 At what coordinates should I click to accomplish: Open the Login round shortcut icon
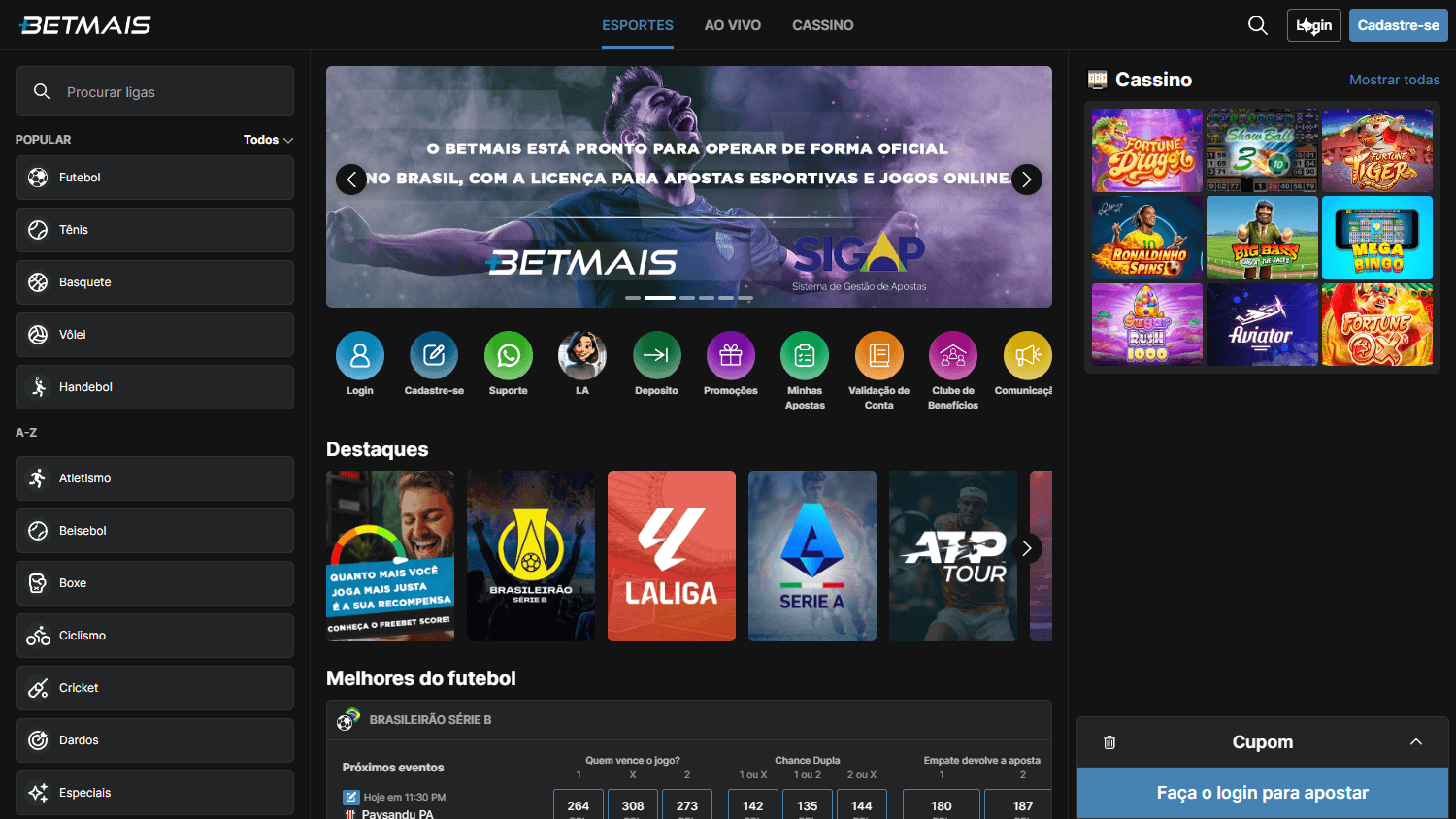pos(360,355)
